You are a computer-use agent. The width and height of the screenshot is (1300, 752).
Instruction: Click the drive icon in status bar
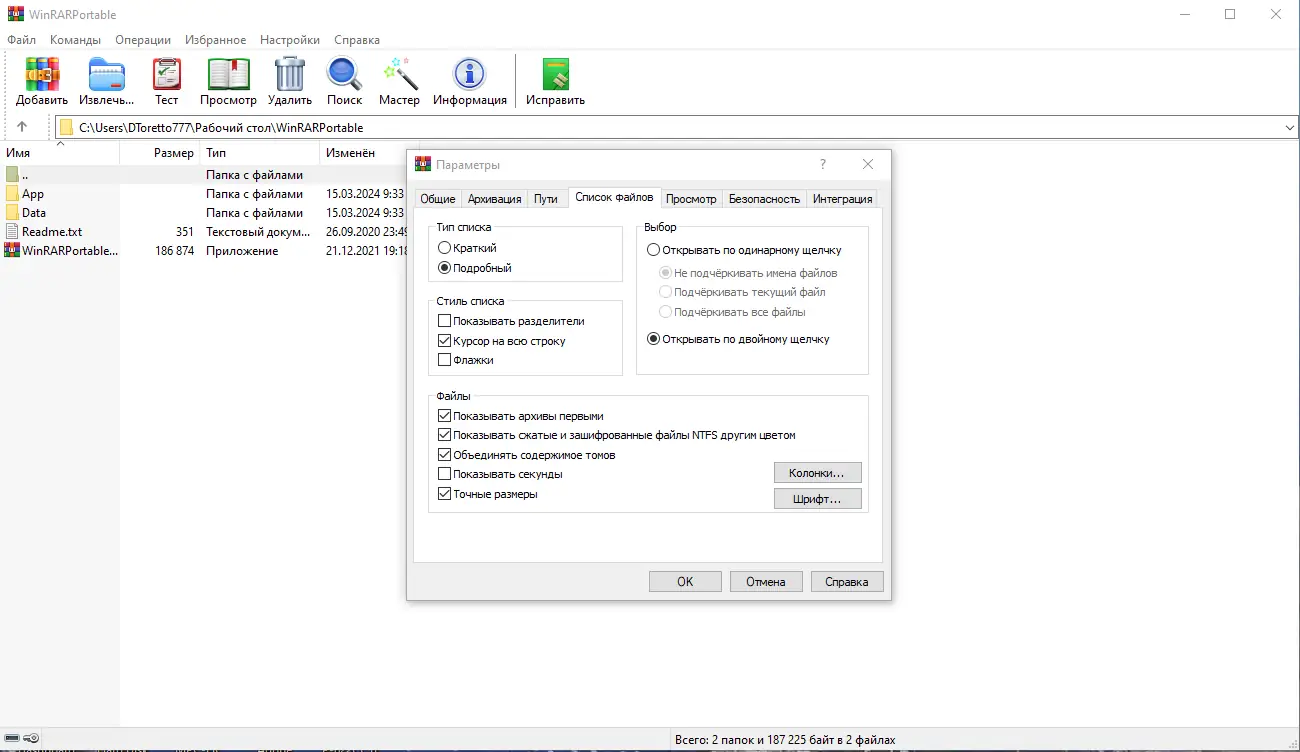11,739
